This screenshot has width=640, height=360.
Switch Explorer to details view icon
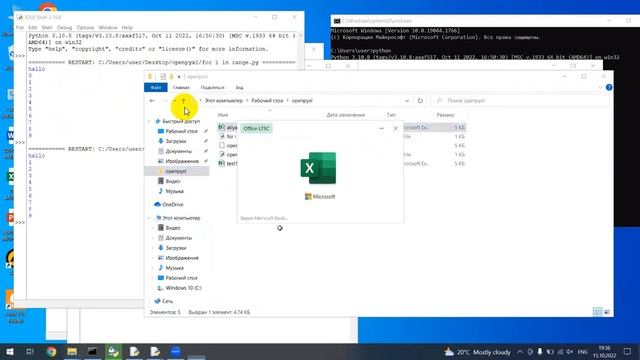(598, 312)
